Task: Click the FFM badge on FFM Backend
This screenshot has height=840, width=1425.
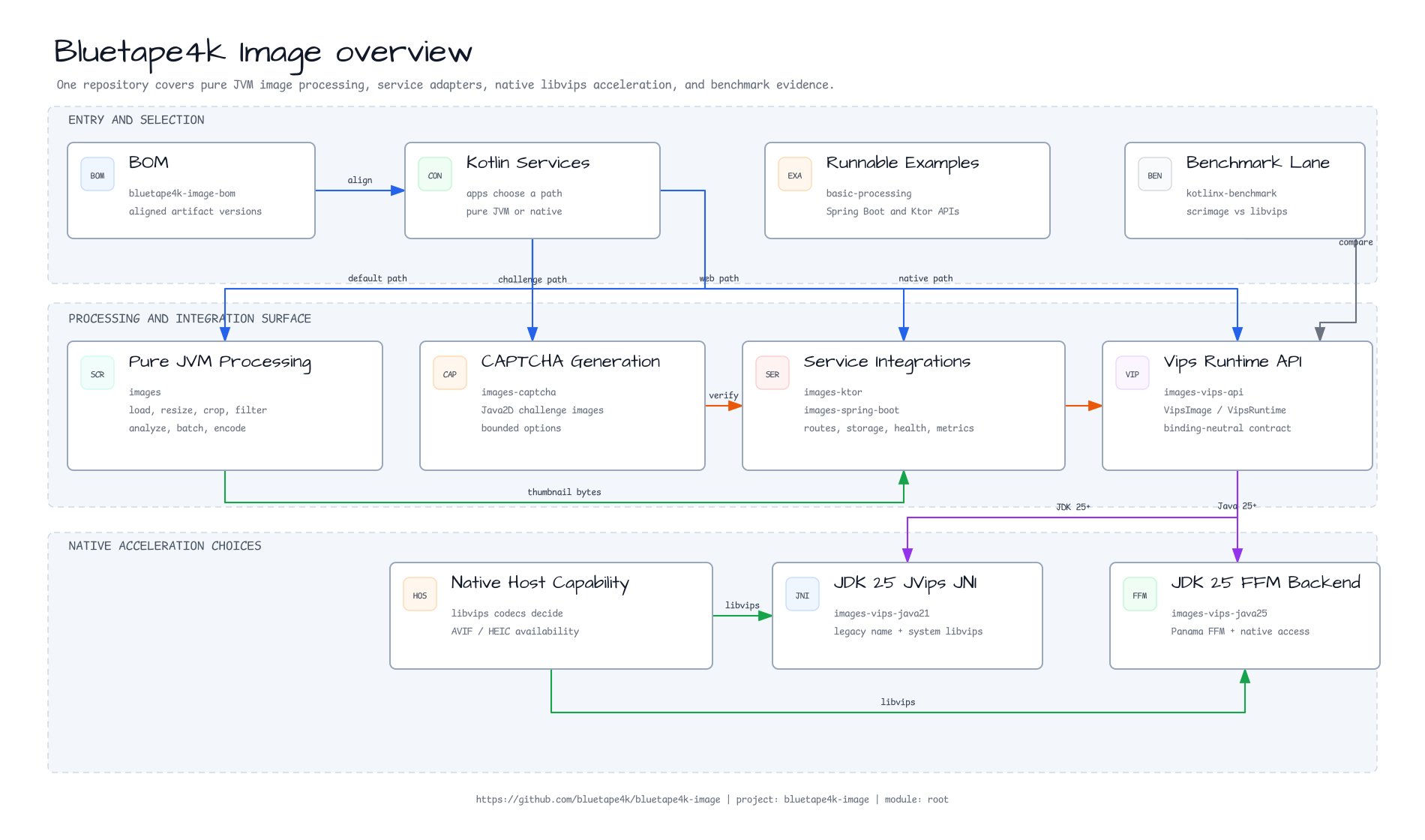Action: (1140, 594)
